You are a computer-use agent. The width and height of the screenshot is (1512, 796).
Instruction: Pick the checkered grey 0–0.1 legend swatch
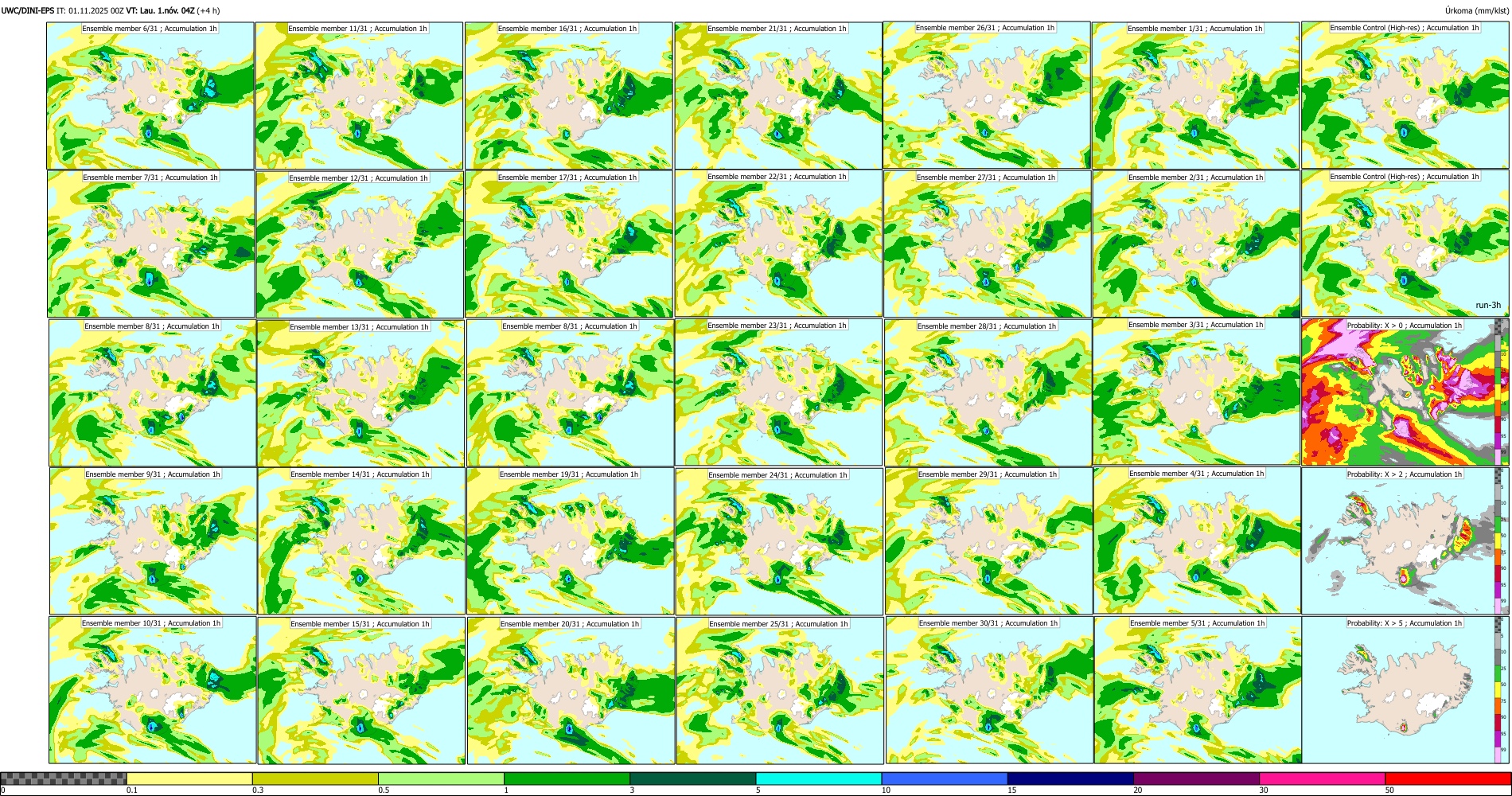click(64, 778)
